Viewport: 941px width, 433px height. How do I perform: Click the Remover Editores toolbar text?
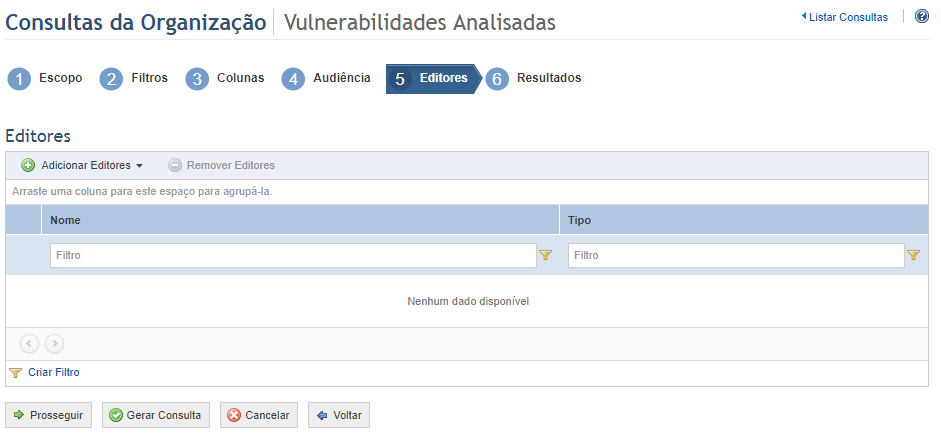point(231,165)
